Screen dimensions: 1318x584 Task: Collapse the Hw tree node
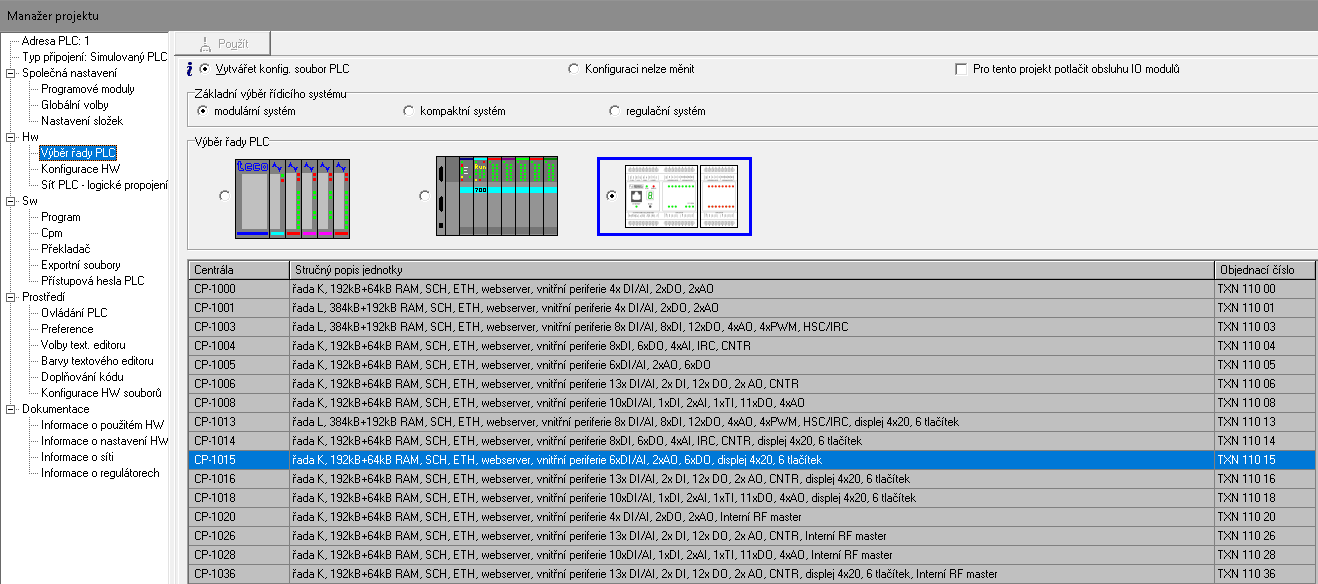[11, 137]
